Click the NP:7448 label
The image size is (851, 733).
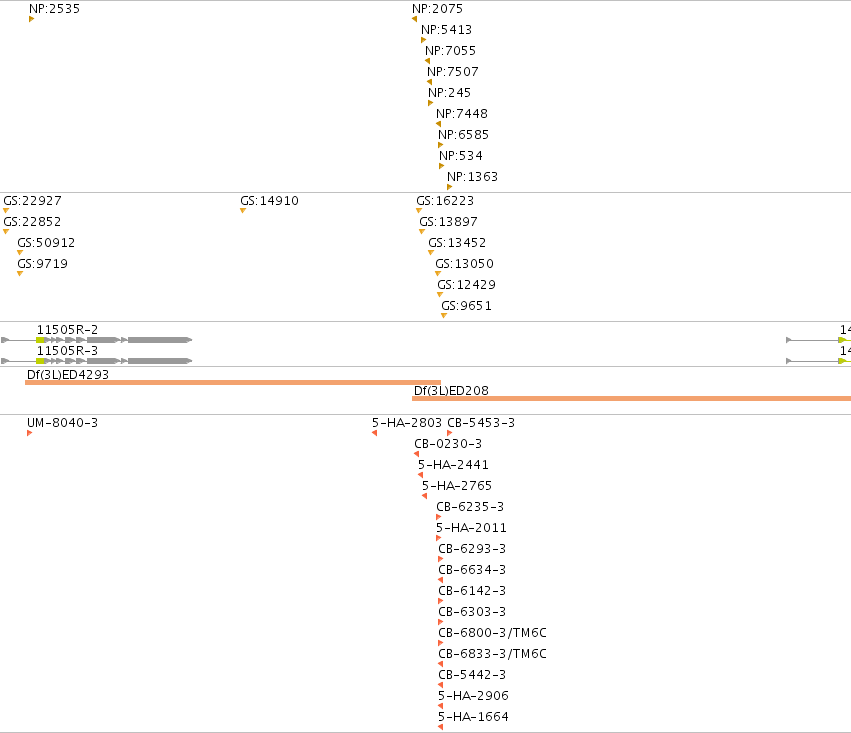click(x=462, y=114)
